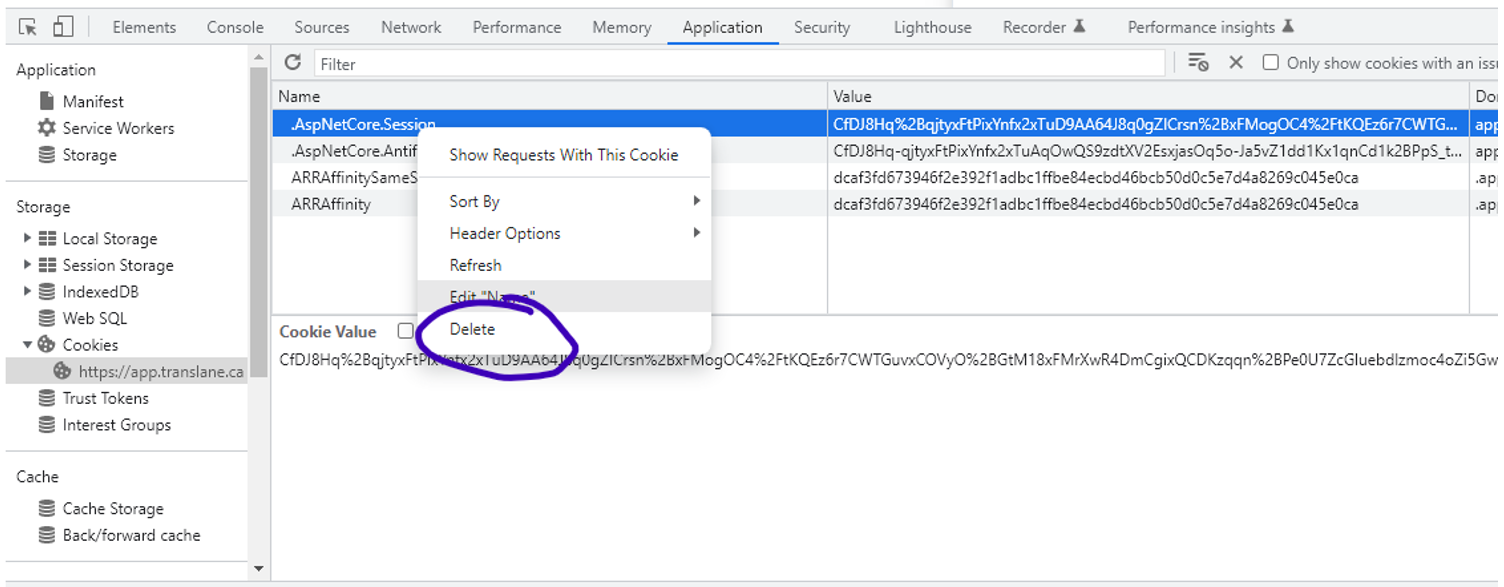Select the app.translane.ca cookies entry

(160, 371)
